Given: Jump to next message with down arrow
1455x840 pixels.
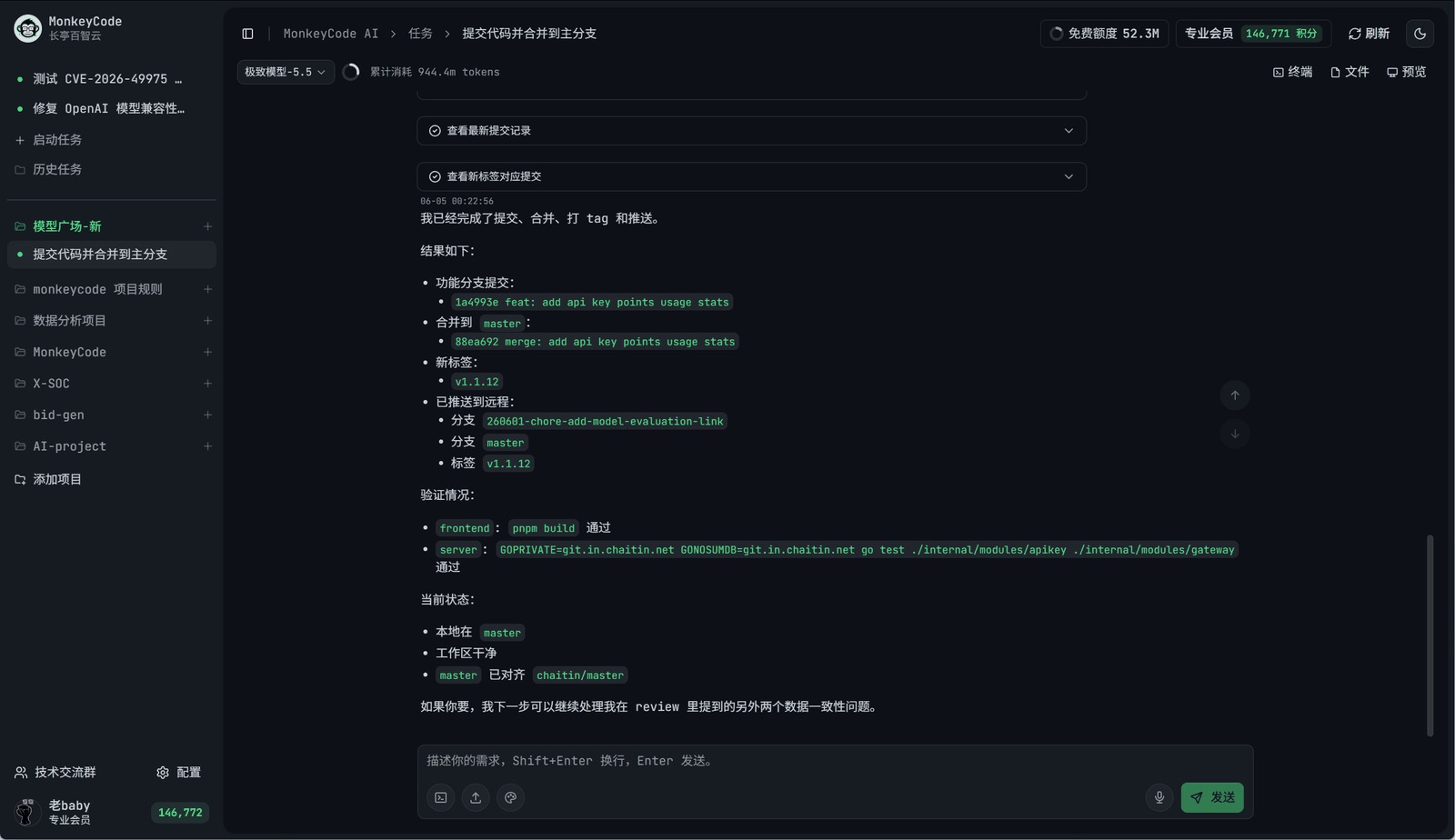Looking at the screenshot, I should pos(1235,435).
